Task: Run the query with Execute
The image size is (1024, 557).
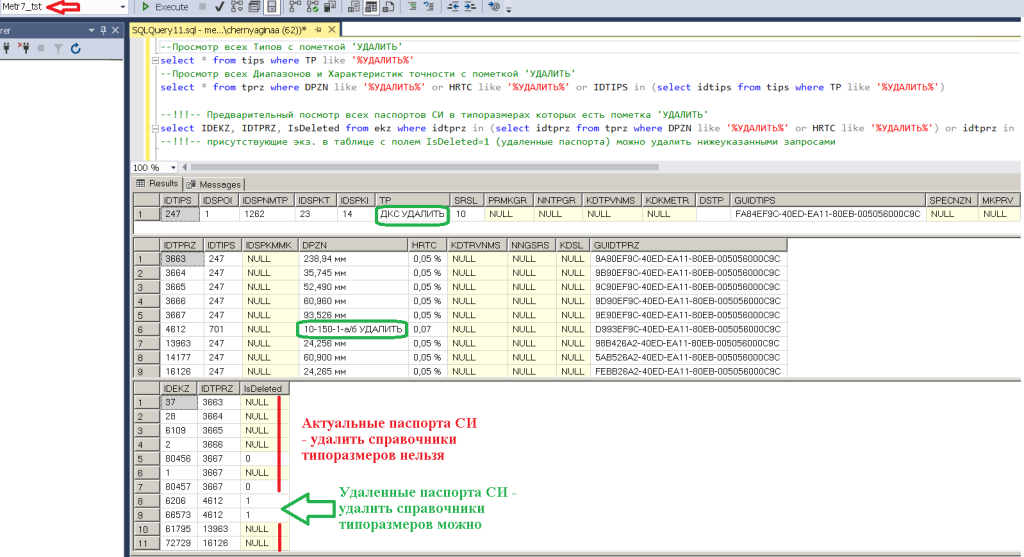Action: 165,7
